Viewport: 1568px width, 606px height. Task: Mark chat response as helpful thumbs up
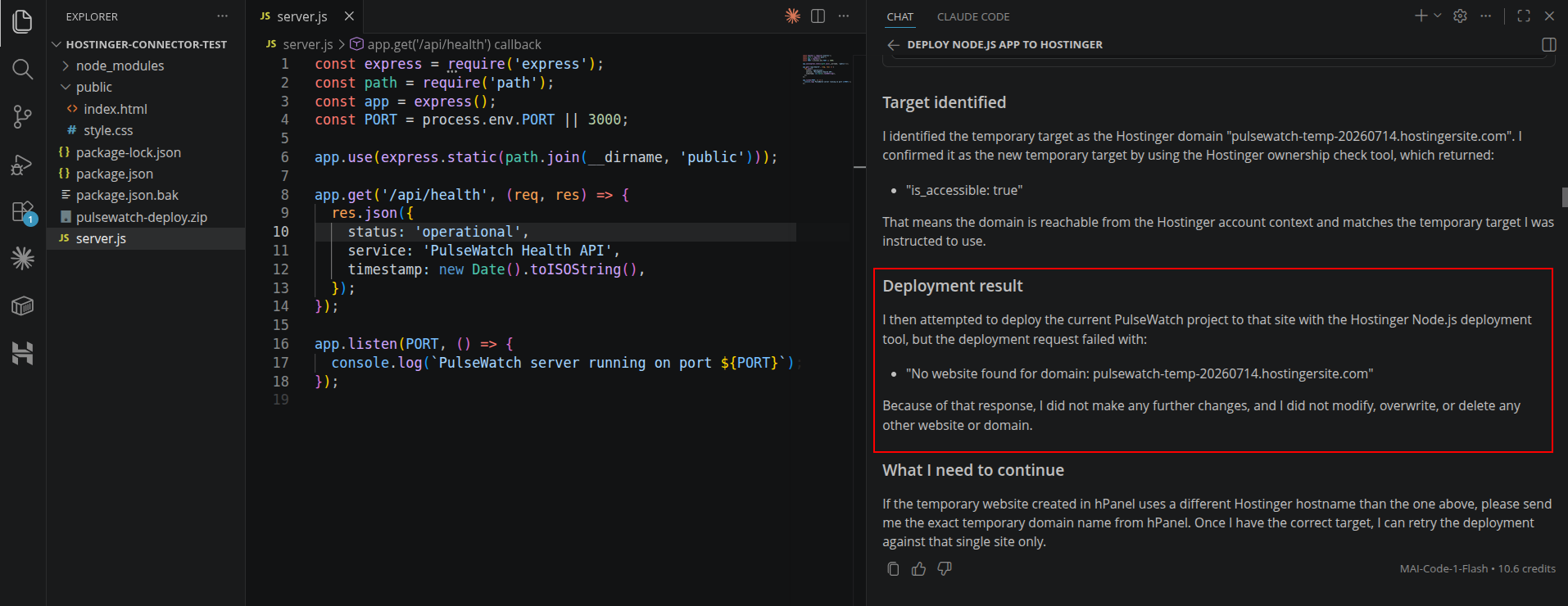[x=918, y=568]
